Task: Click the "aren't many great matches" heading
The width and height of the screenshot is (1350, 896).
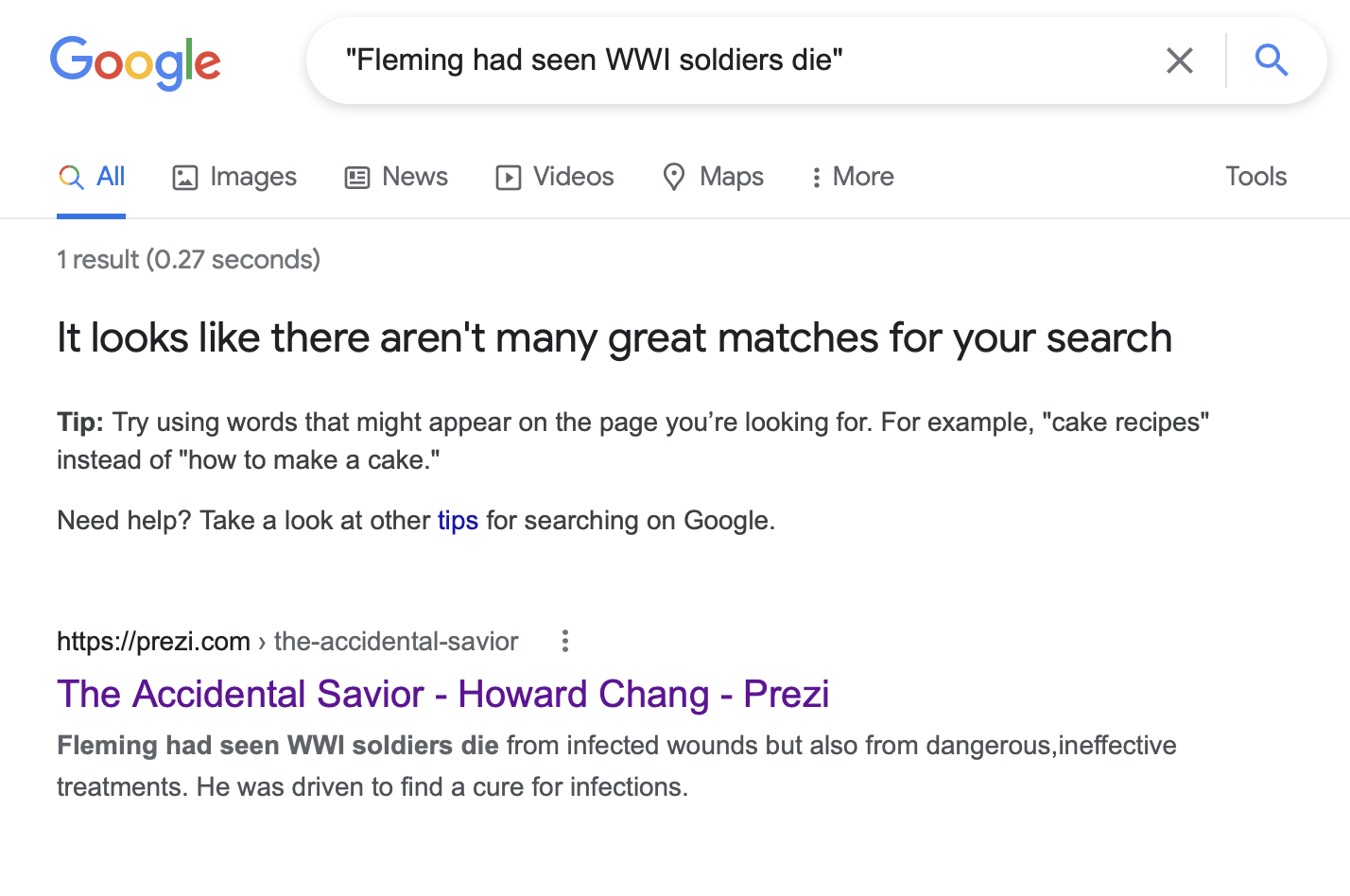Action: [x=614, y=338]
